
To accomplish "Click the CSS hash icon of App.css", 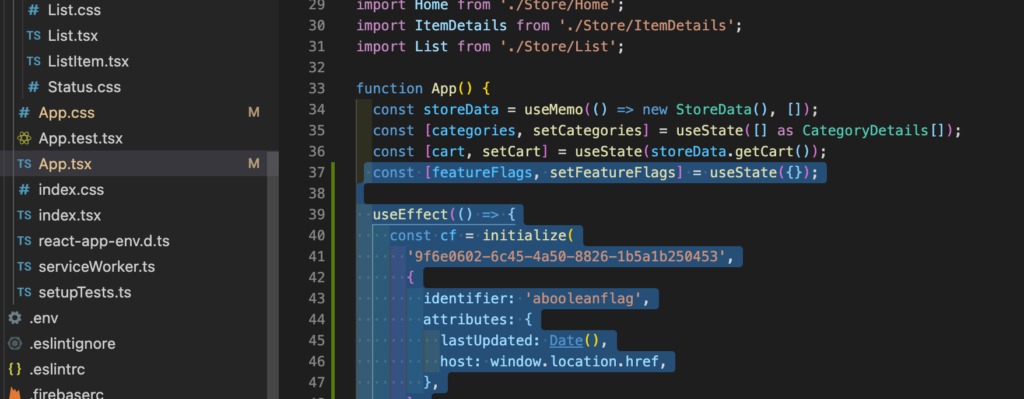I will (24, 113).
